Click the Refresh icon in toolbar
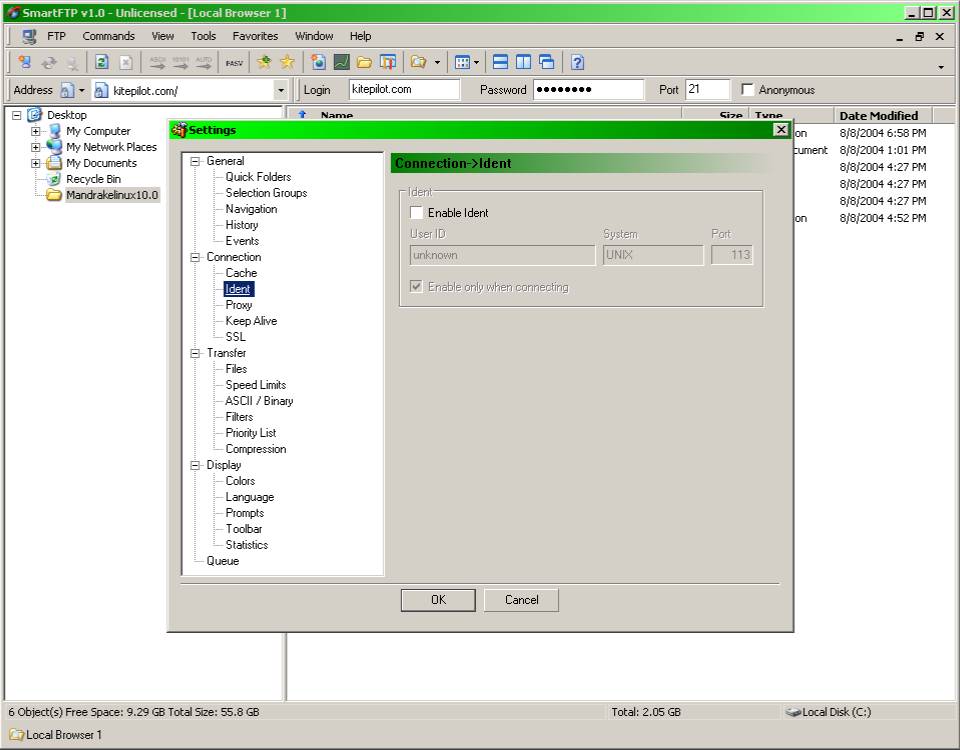Viewport: 960px width, 750px height. click(101, 62)
